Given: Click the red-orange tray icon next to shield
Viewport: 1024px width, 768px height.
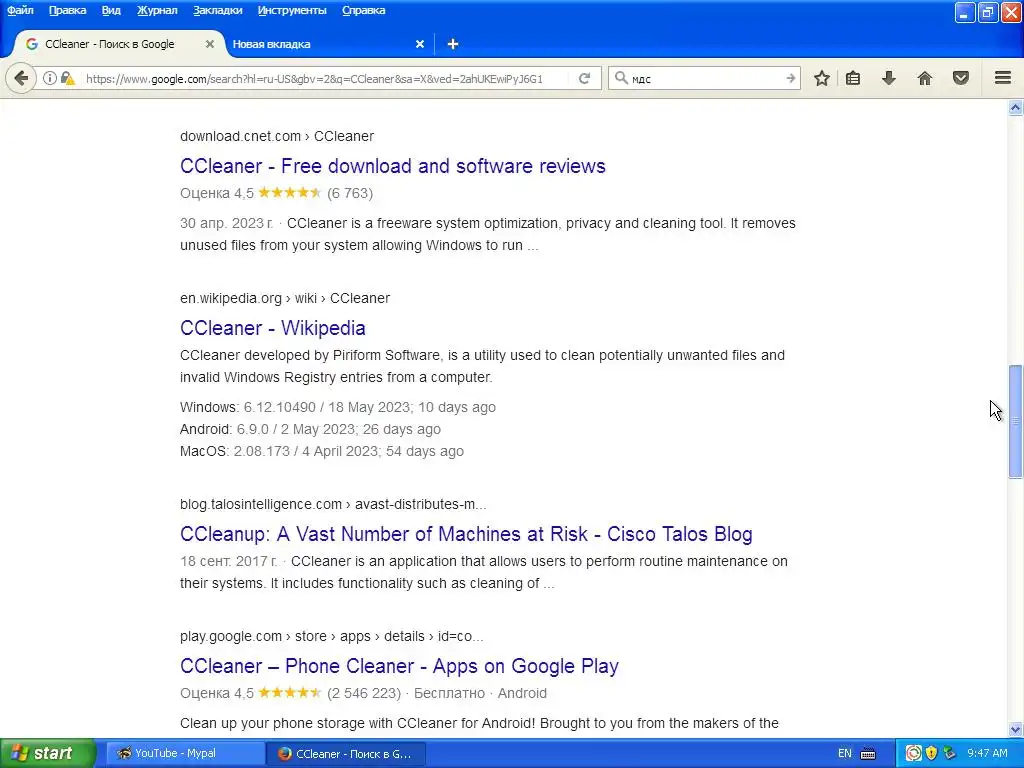Looking at the screenshot, I should tap(914, 753).
